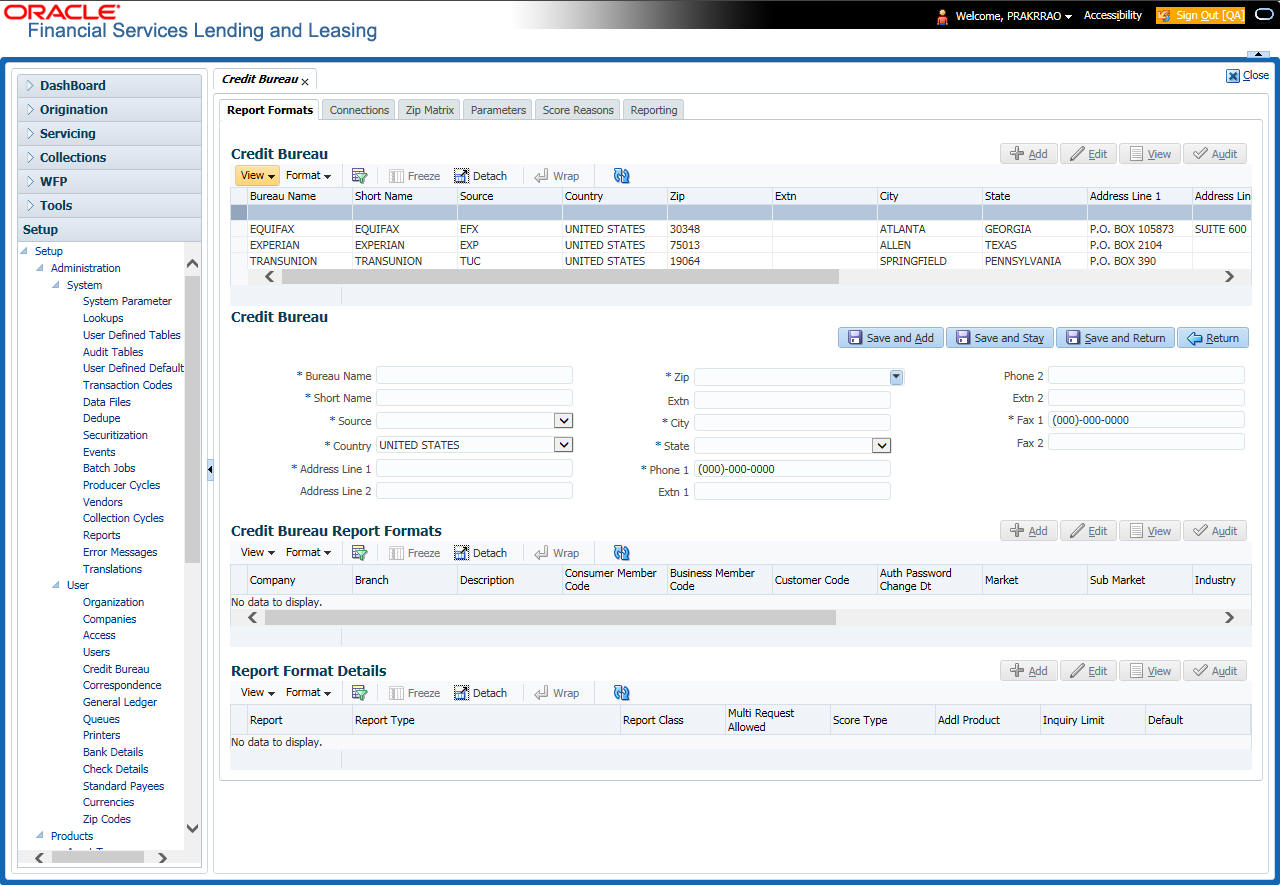The height and width of the screenshot is (885, 1280).
Task: Open Lookups in the Setup tree
Action: click(x=103, y=318)
